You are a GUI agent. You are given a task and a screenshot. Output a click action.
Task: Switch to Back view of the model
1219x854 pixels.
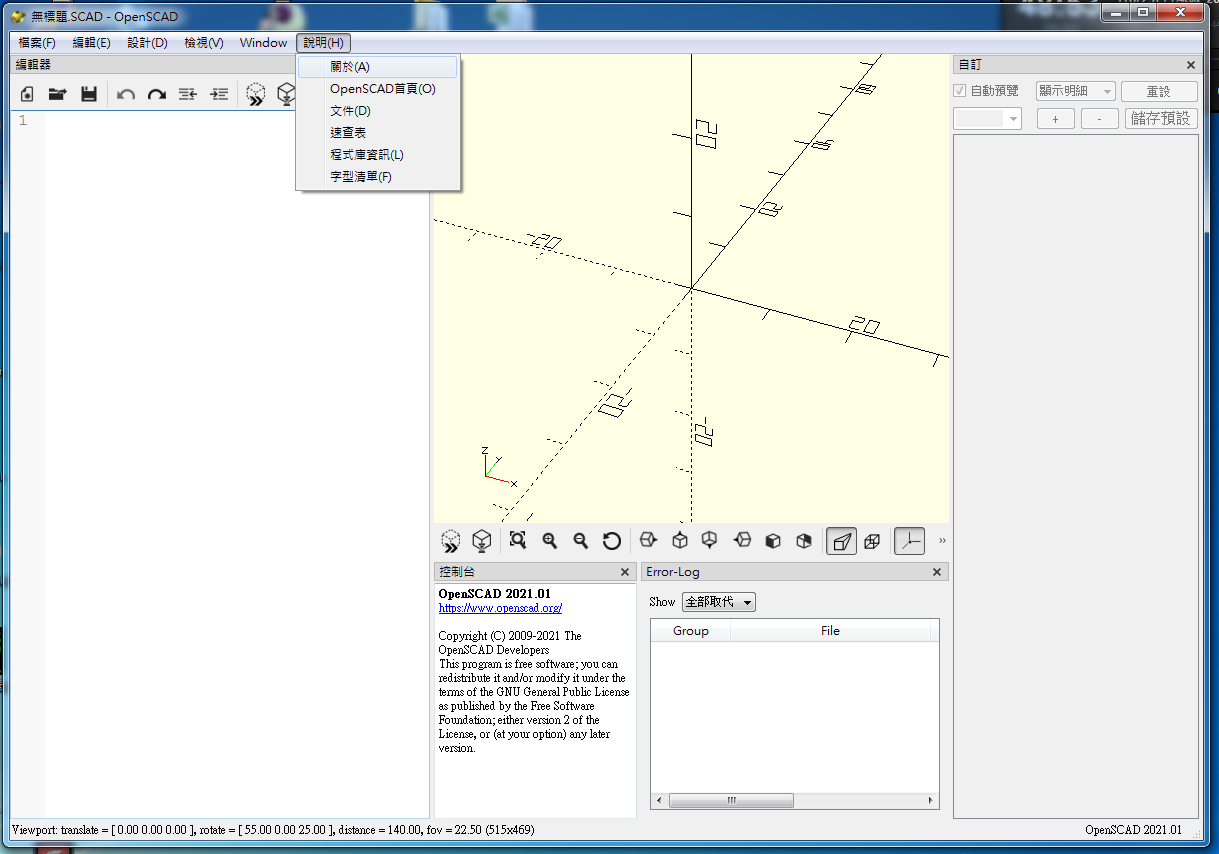(804, 541)
